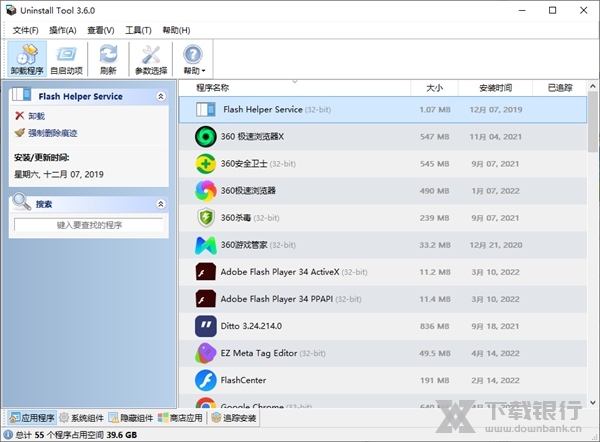Select the 360极速浏览器 colorful icon
Screen dimensions: 600x442
coord(205,191)
